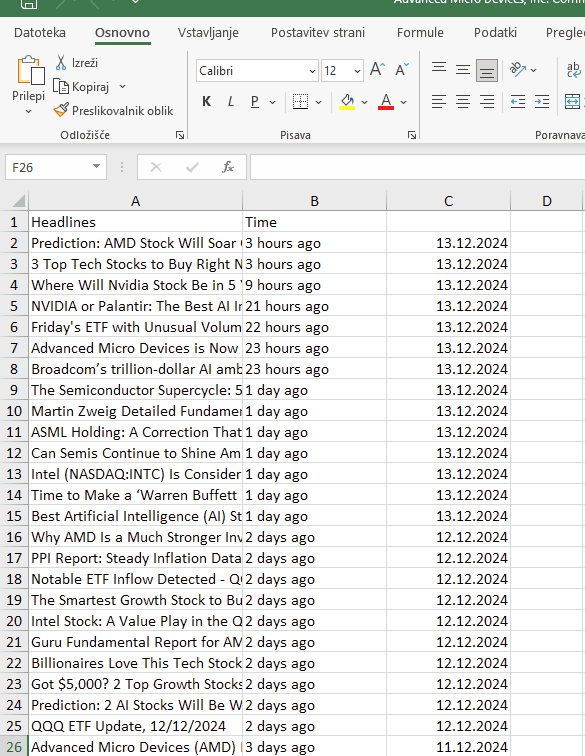This screenshot has width=585, height=756.
Task: Toggle bottom vertical alignment
Action: pos(487,71)
